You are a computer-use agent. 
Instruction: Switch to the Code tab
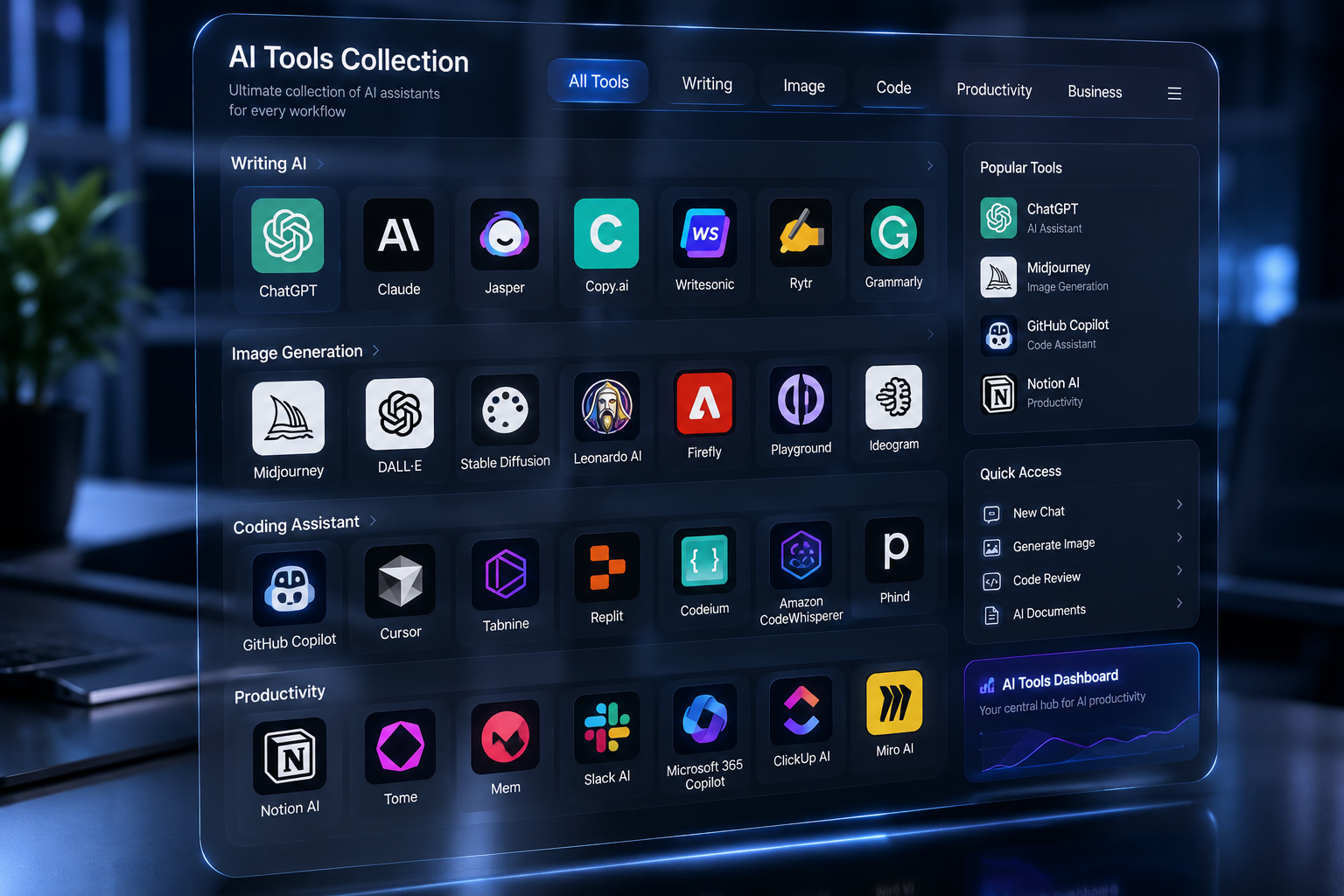pyautogui.click(x=893, y=87)
